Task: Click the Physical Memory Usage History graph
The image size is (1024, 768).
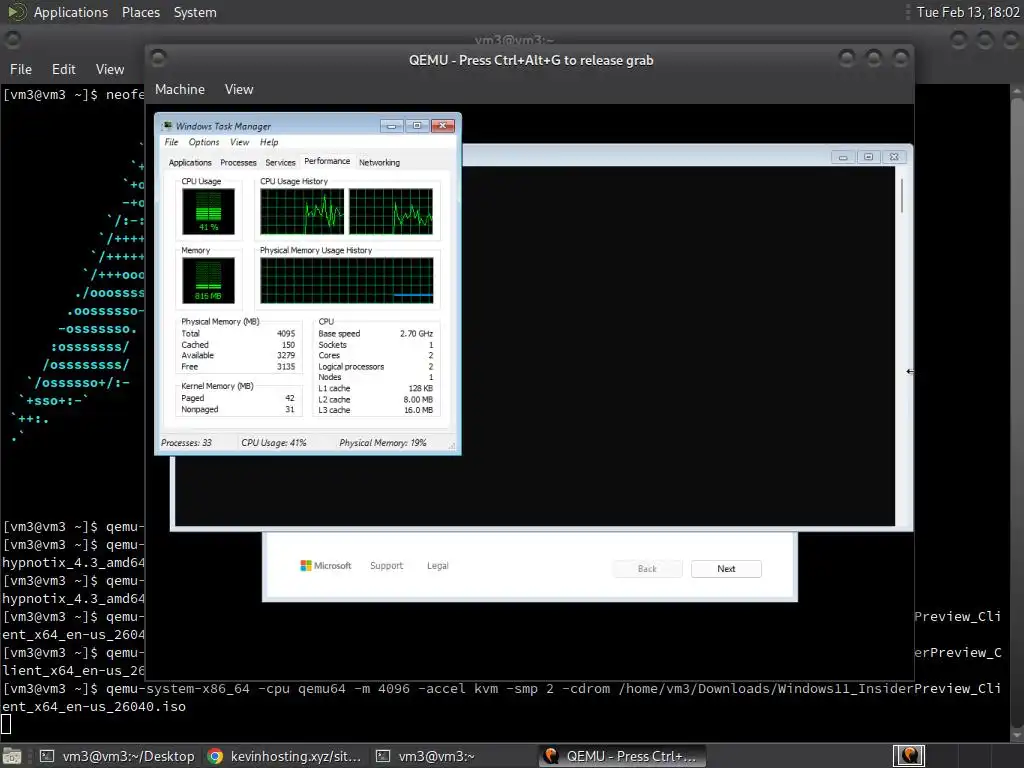Action: tap(346, 280)
